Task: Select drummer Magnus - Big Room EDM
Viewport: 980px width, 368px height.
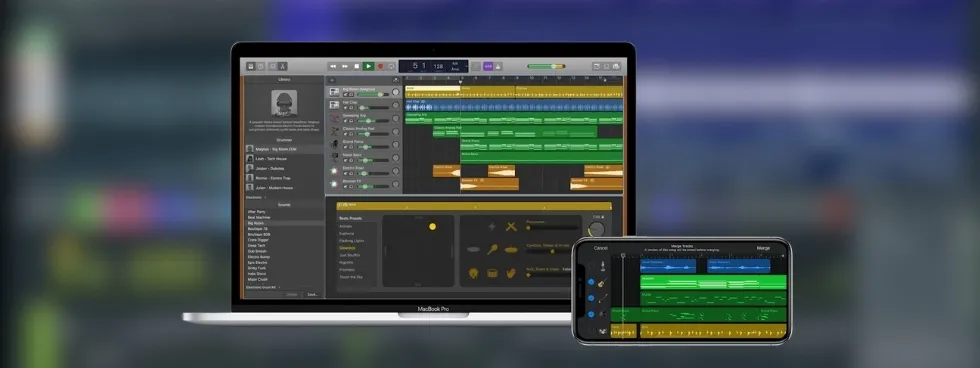Action: pos(285,149)
